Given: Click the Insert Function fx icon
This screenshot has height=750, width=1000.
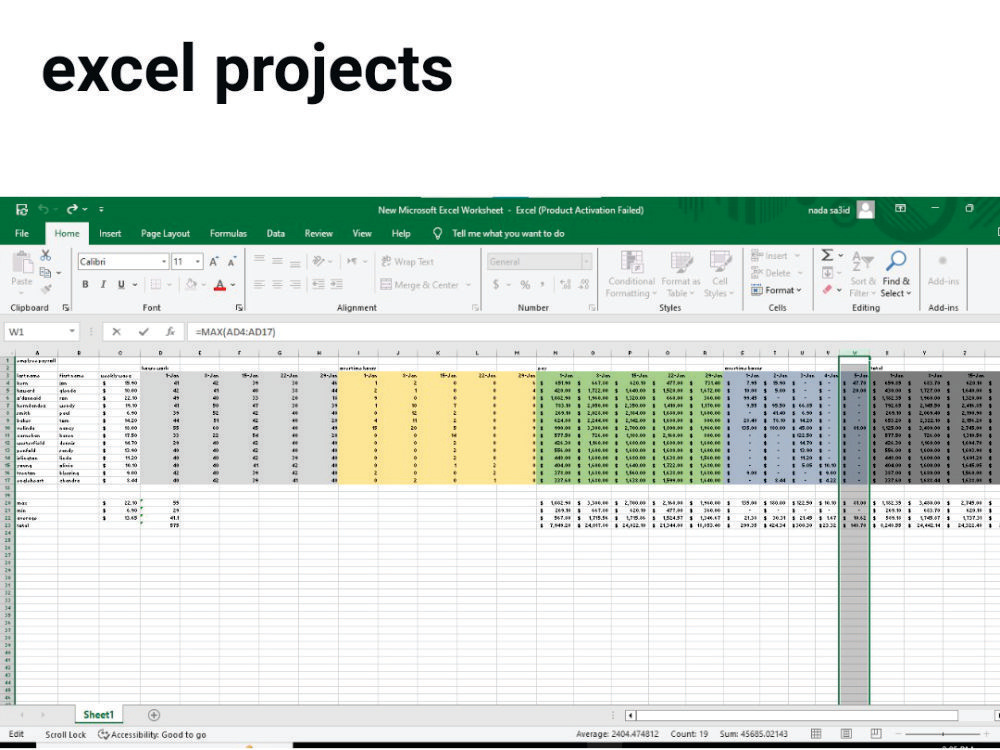Looking at the screenshot, I should (x=170, y=332).
